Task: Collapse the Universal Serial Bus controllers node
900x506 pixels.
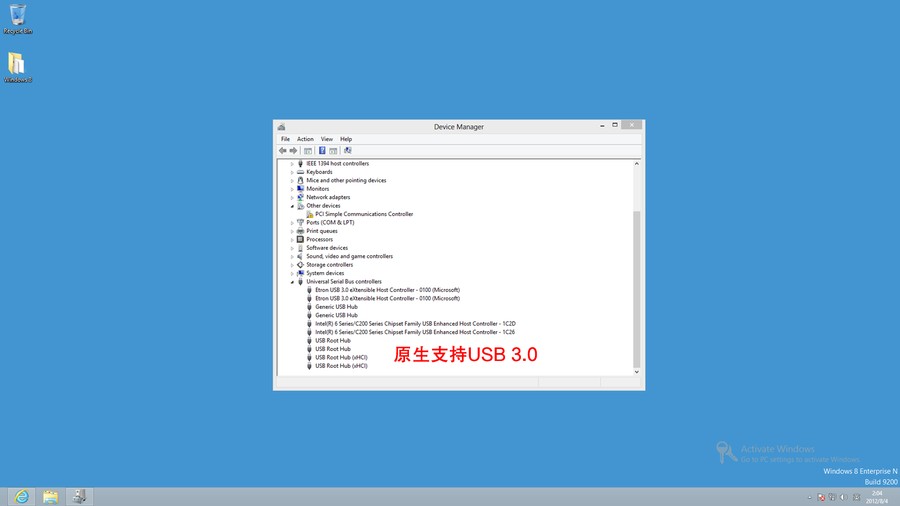Action: tap(292, 282)
